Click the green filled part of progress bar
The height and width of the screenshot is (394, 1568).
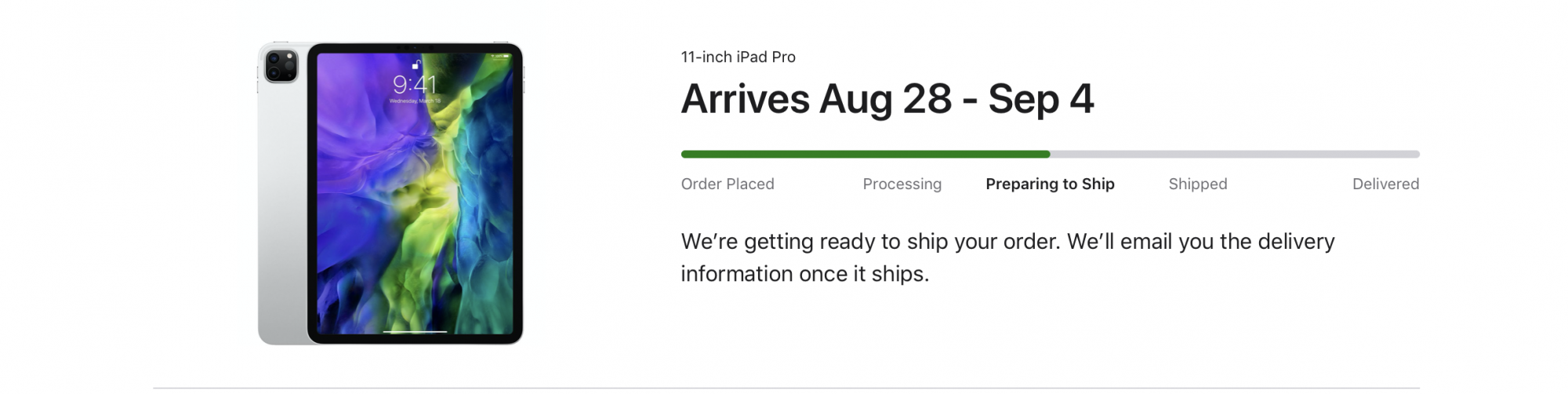[866, 154]
